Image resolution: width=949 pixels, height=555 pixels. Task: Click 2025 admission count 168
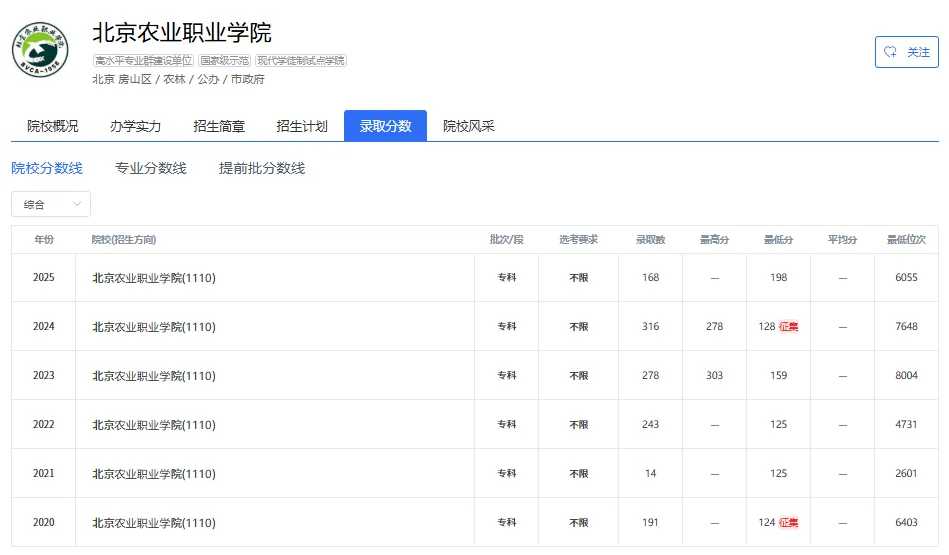click(651, 277)
